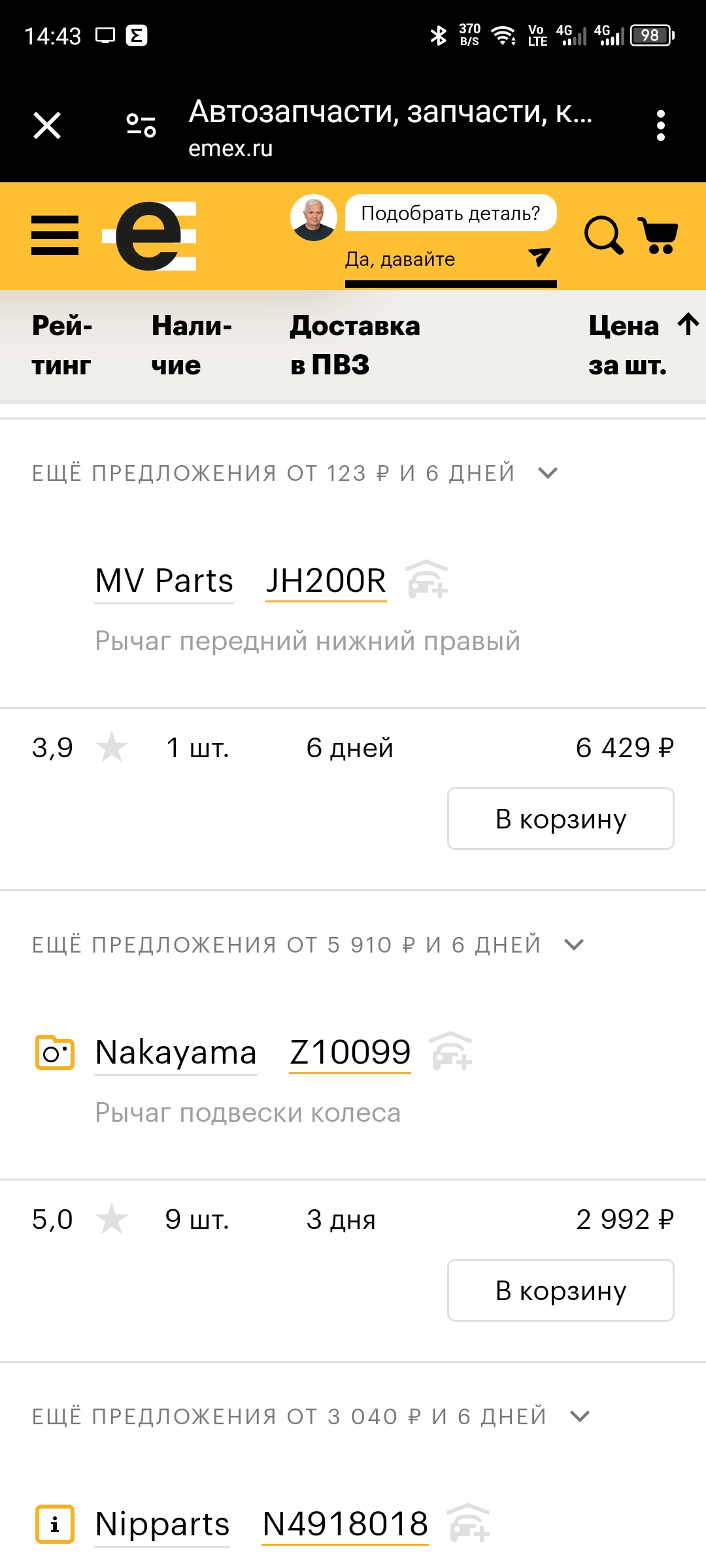Add Nakayama Z10099 to cart
The image size is (706, 1568).
(x=560, y=1290)
